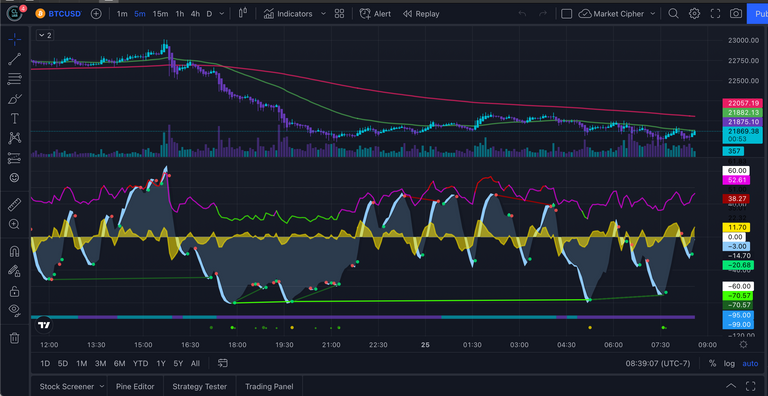Toggle log scale mode
The height and width of the screenshot is (396, 768).
(x=729, y=363)
